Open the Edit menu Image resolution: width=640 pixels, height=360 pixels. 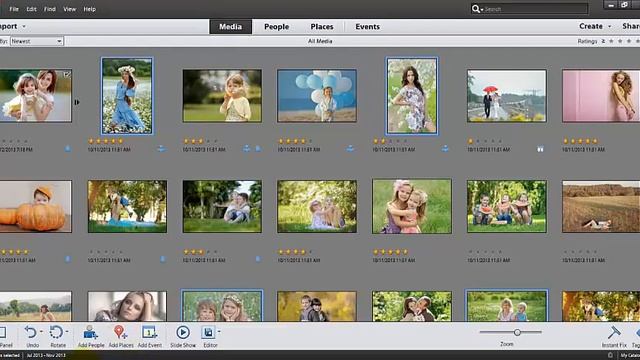[x=31, y=9]
